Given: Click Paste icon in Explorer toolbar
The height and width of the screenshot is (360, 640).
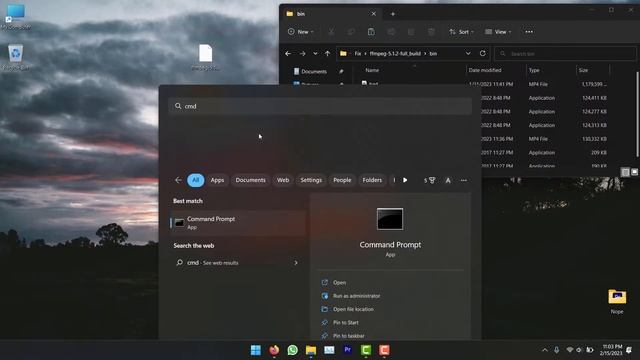Looking at the screenshot, I should 371,32.
